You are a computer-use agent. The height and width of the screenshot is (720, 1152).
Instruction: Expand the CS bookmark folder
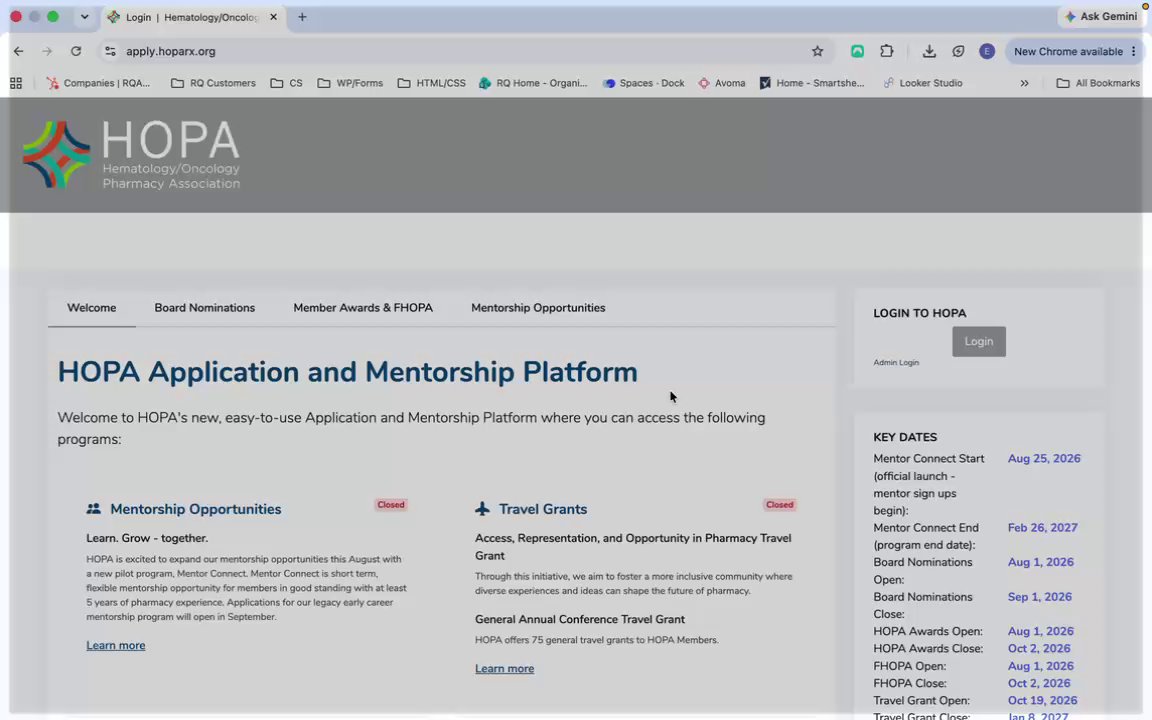pyautogui.click(x=287, y=83)
